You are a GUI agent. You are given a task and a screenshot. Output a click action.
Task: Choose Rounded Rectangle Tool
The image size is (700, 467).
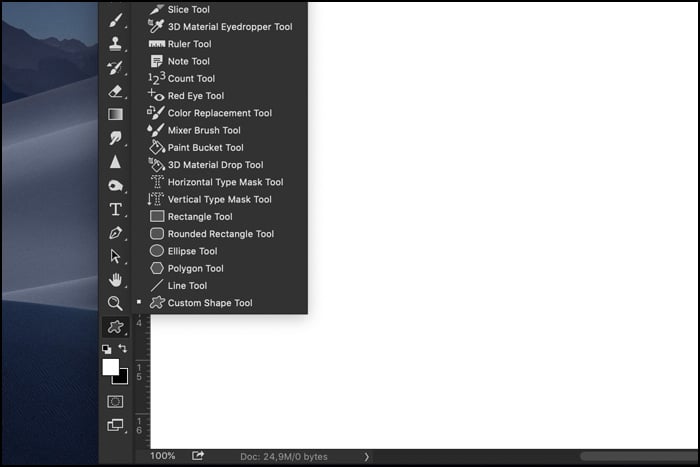pyautogui.click(x=220, y=234)
